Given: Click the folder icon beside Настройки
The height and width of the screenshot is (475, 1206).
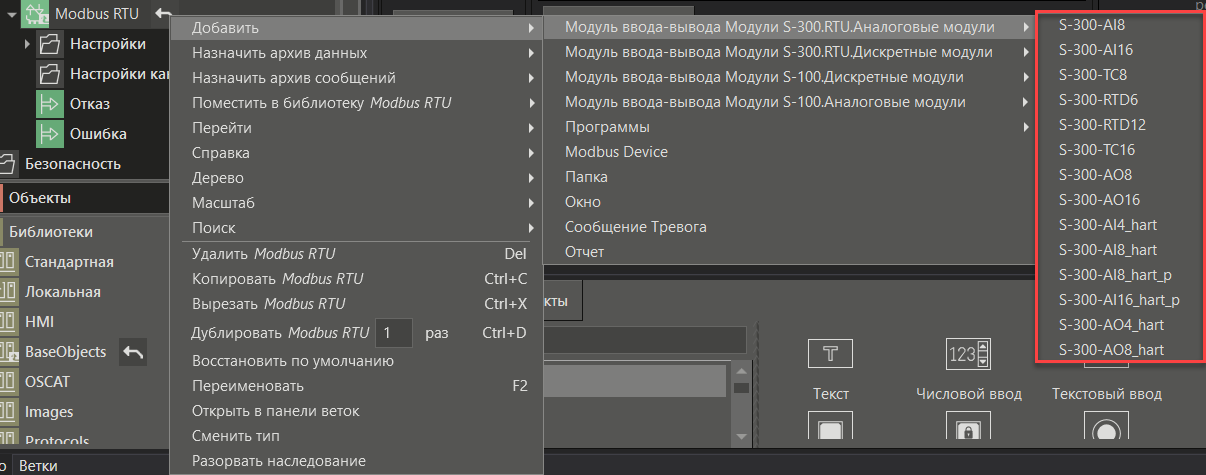Looking at the screenshot, I should [x=50, y=44].
